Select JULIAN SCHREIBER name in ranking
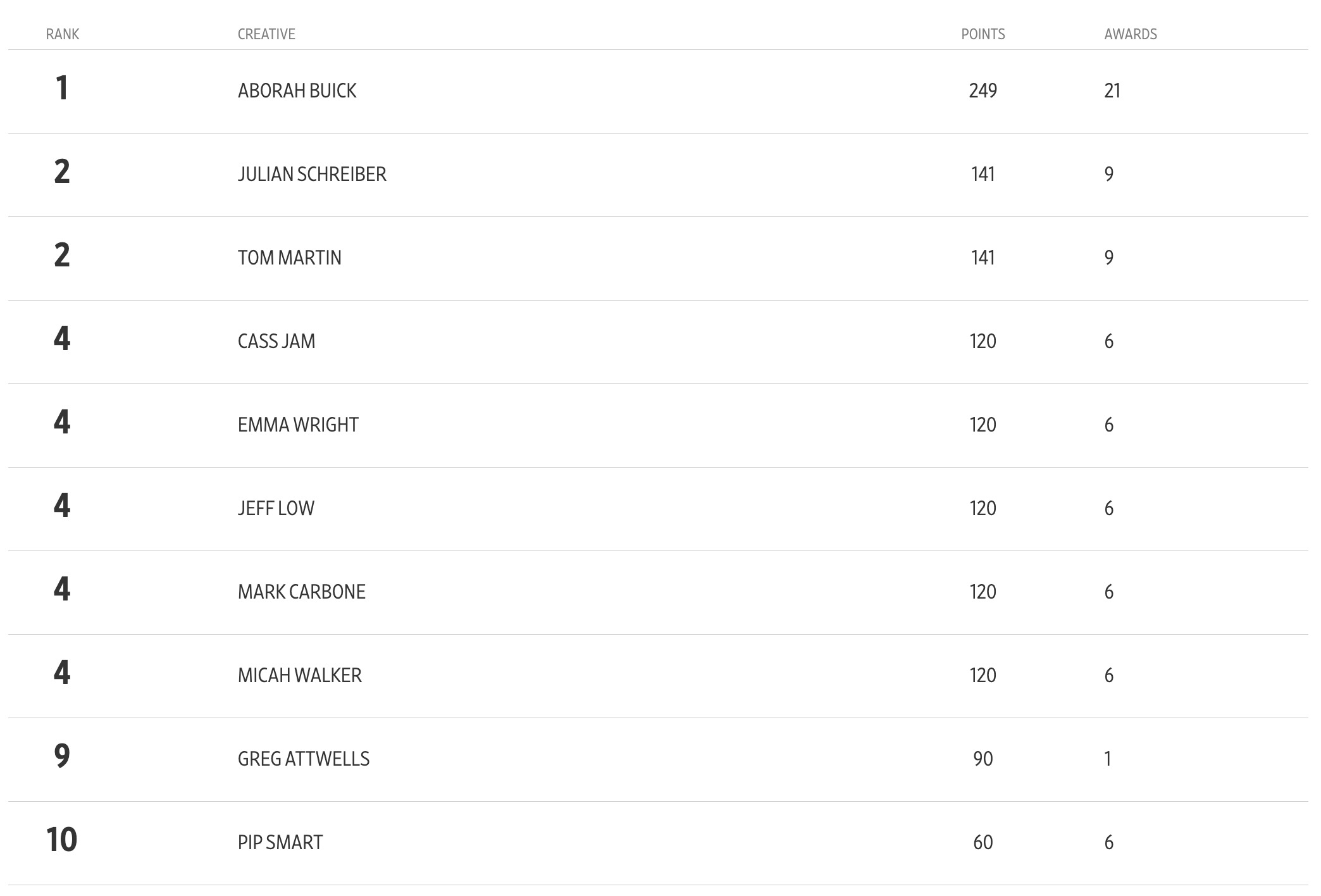Viewport: 1321px width, 896px height. coord(312,174)
